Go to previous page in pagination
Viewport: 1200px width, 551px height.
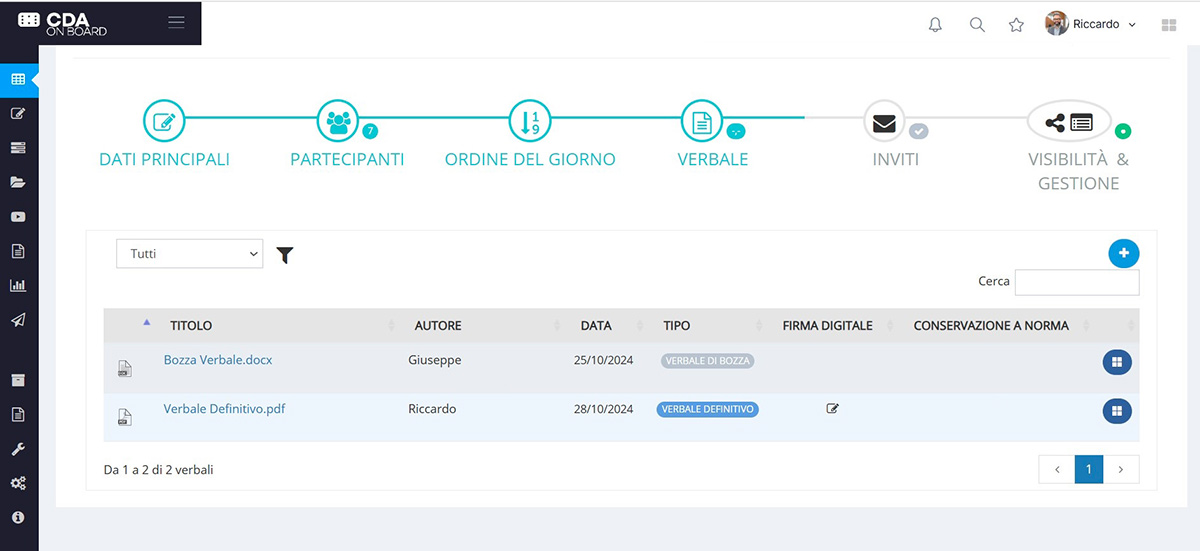pos(1057,469)
